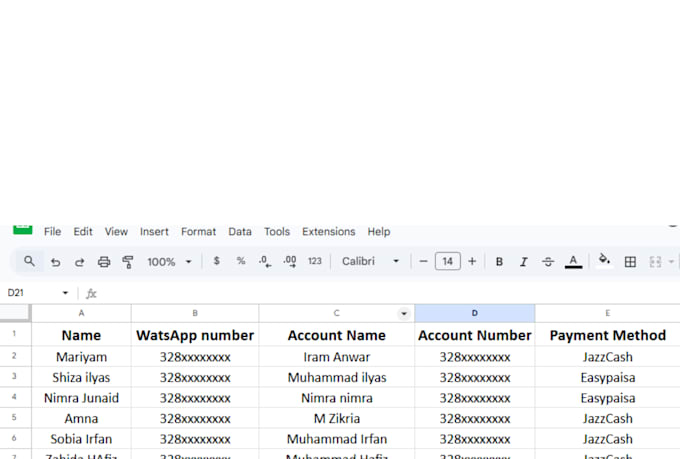Select the cell 'Iram Anwar'
Screen dimensions: 680x459
pos(337,357)
